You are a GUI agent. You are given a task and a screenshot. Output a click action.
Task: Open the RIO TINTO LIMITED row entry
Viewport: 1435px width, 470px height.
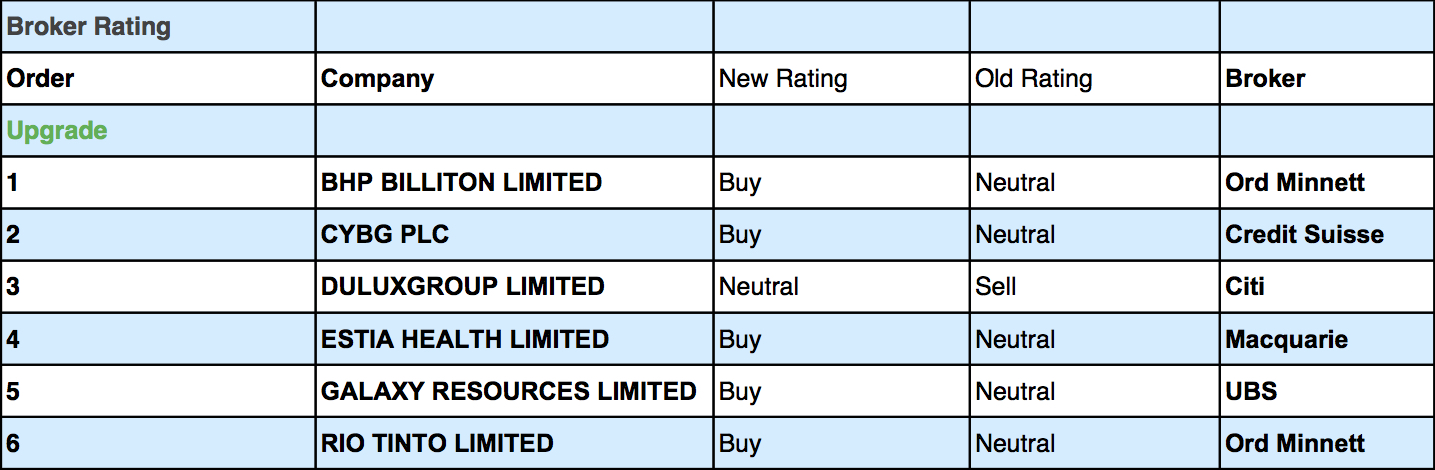click(437, 443)
